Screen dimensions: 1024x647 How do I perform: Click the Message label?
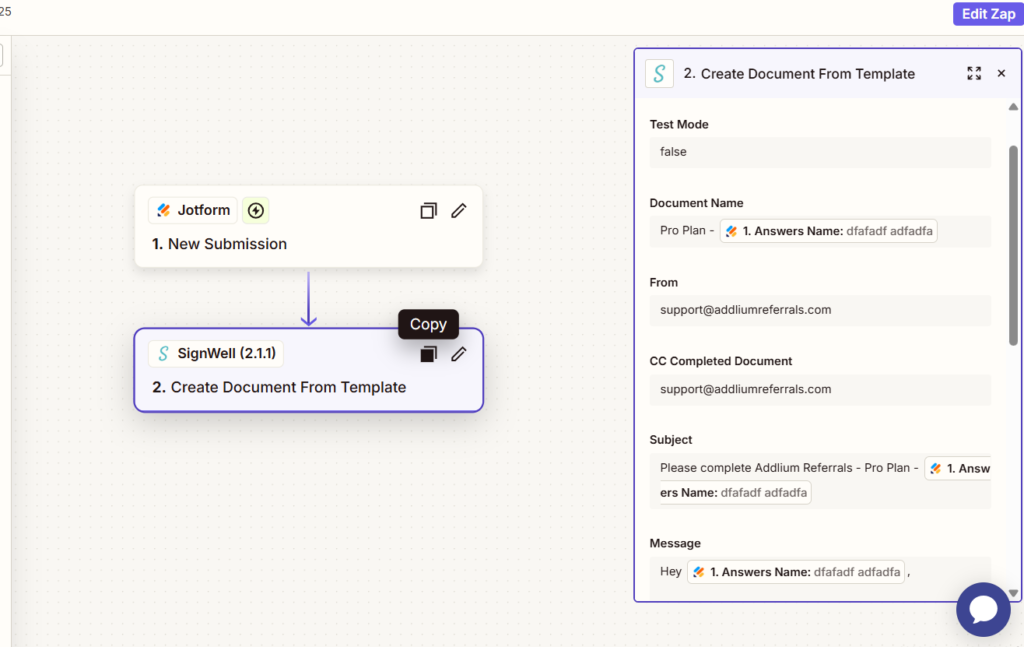[x=675, y=543]
